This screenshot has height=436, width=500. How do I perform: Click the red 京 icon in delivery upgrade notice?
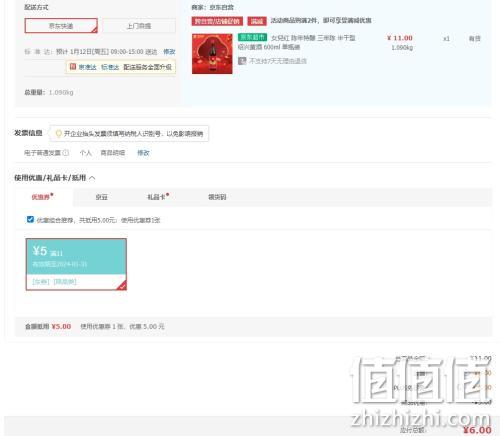(73, 67)
